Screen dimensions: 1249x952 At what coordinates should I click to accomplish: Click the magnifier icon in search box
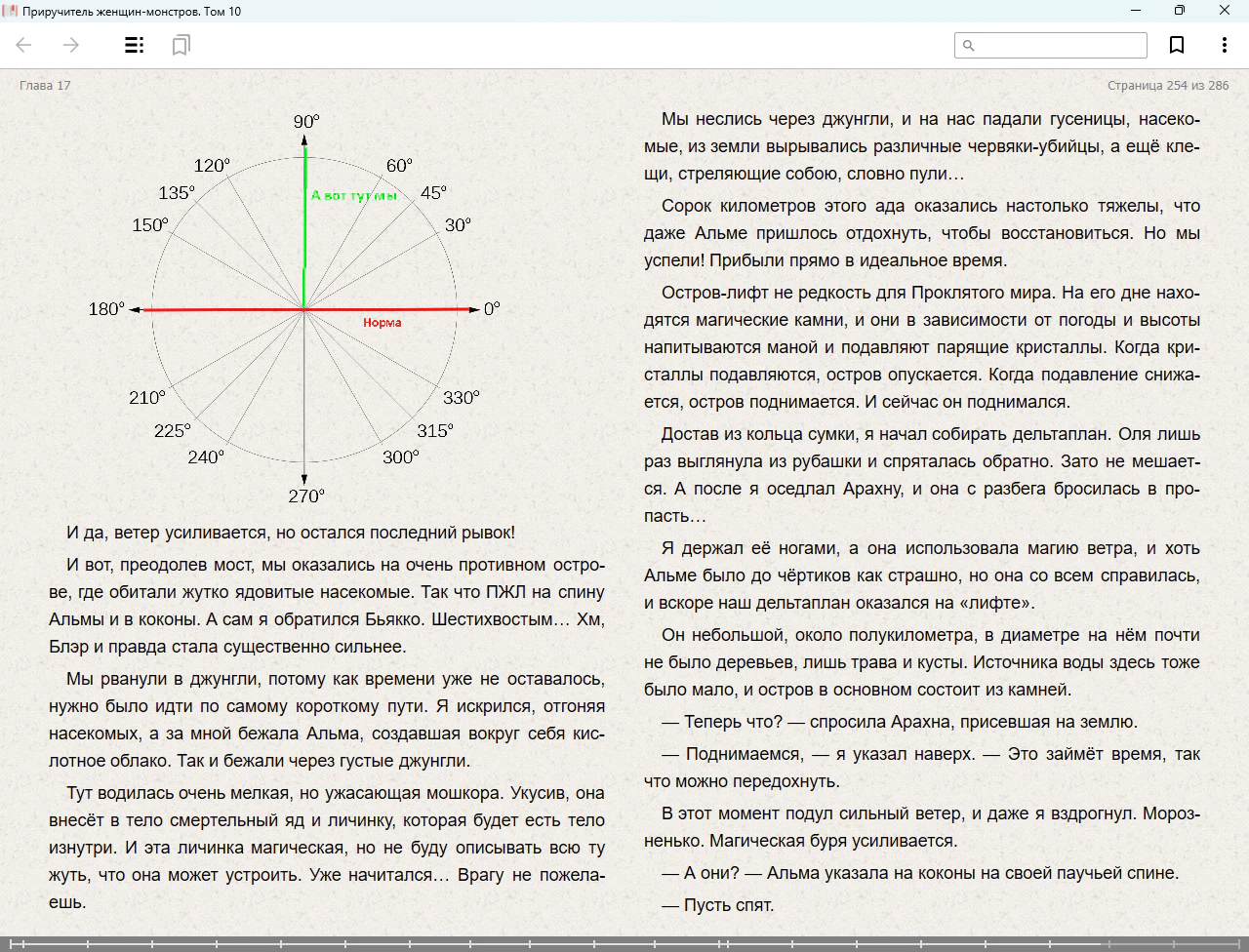click(969, 45)
